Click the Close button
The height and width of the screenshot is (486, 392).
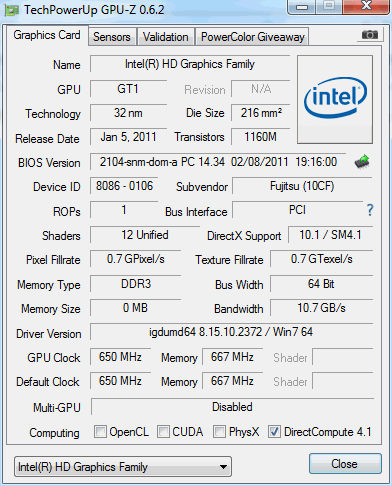tap(345, 464)
